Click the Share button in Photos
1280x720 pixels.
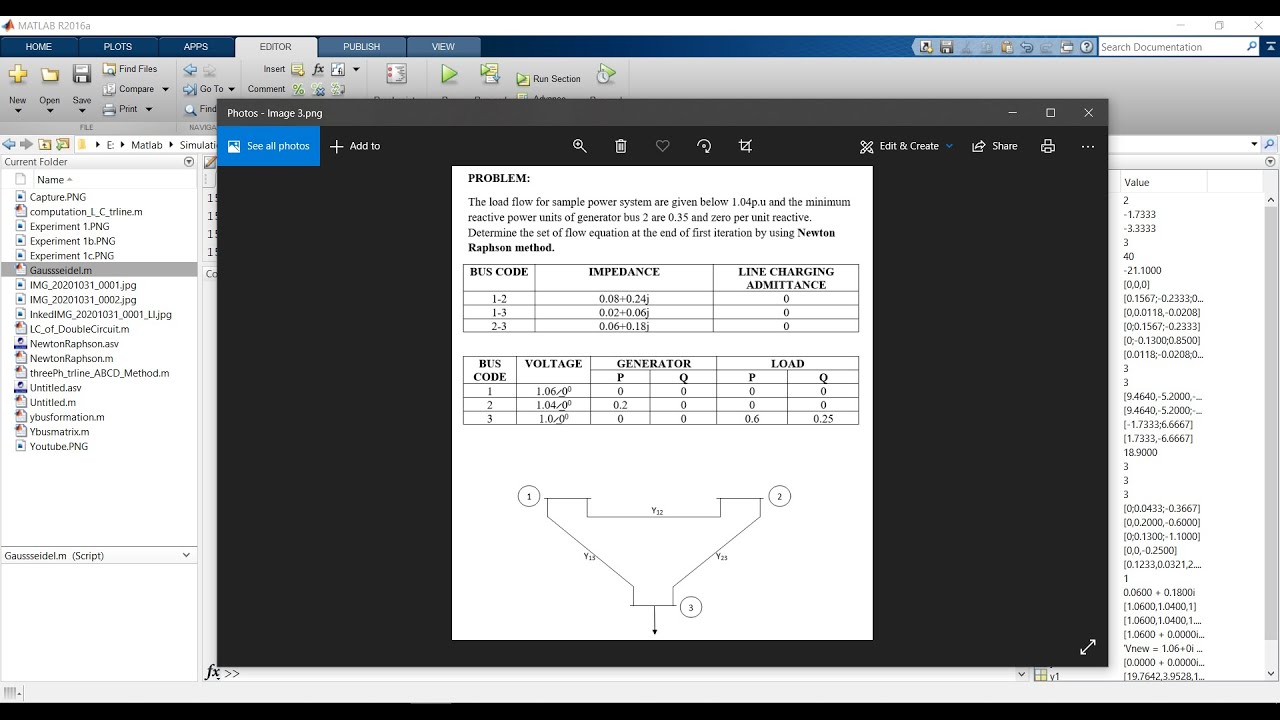coord(995,146)
